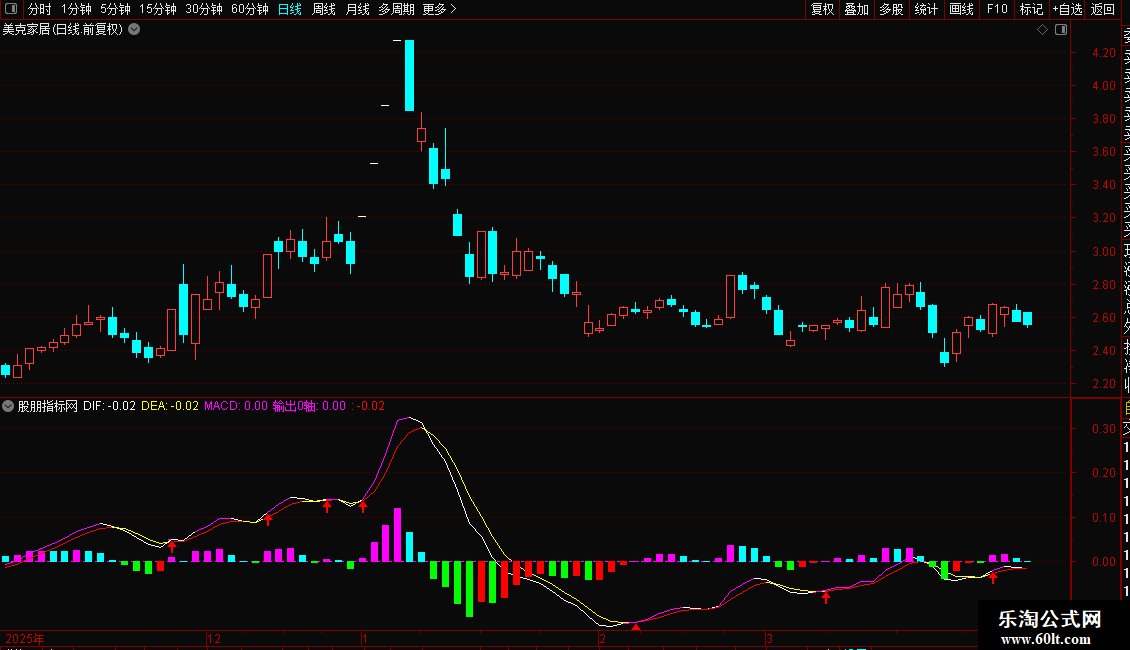The height and width of the screenshot is (650, 1130).
Task: Click the 3.00 price axis label
Action: tap(1103, 251)
